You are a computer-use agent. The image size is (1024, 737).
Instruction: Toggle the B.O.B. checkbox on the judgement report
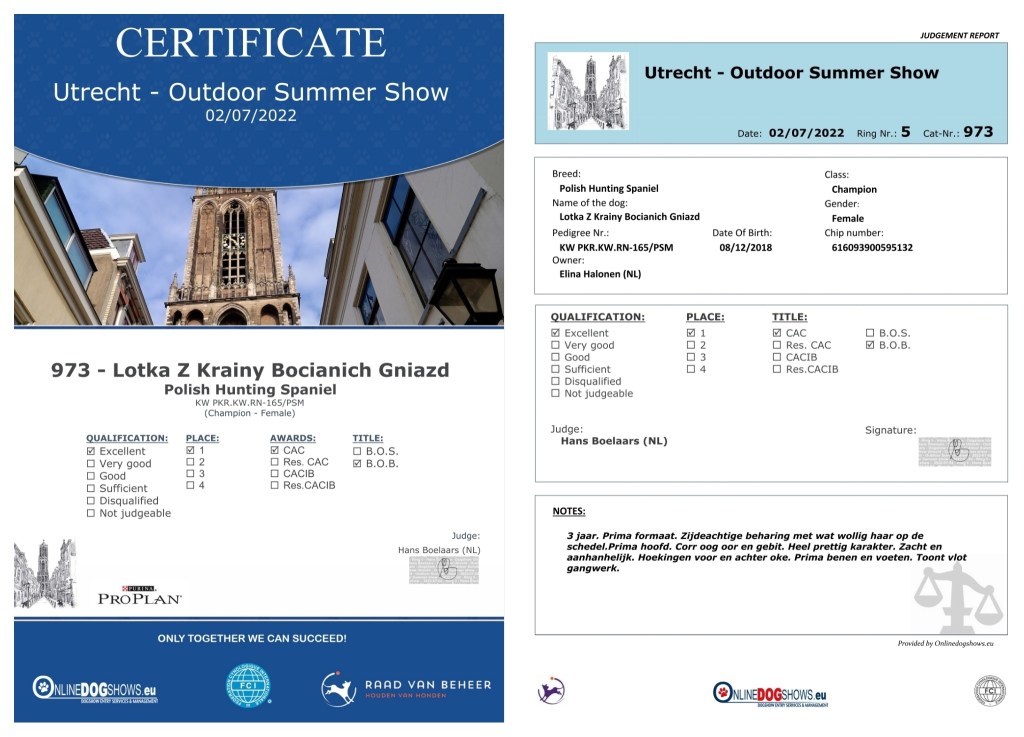tap(870, 345)
